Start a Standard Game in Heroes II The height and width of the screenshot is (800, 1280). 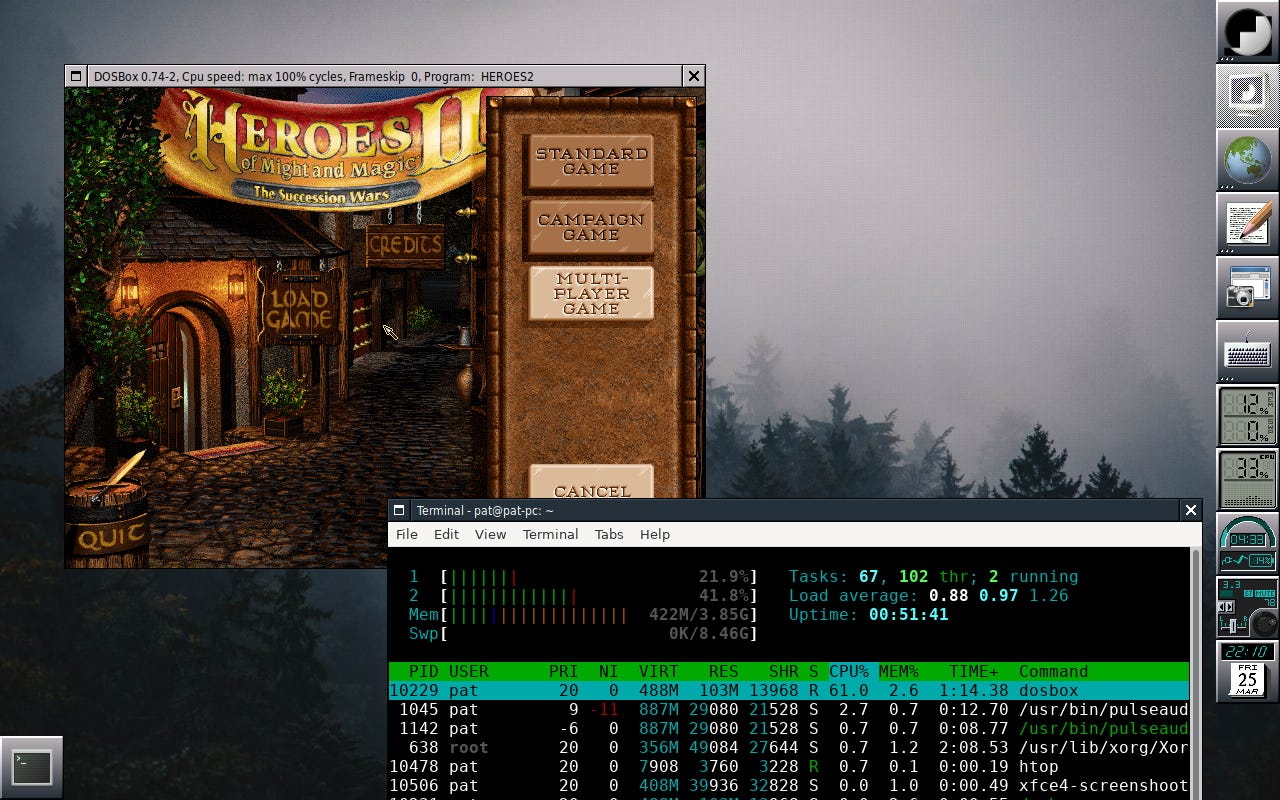[x=591, y=161]
